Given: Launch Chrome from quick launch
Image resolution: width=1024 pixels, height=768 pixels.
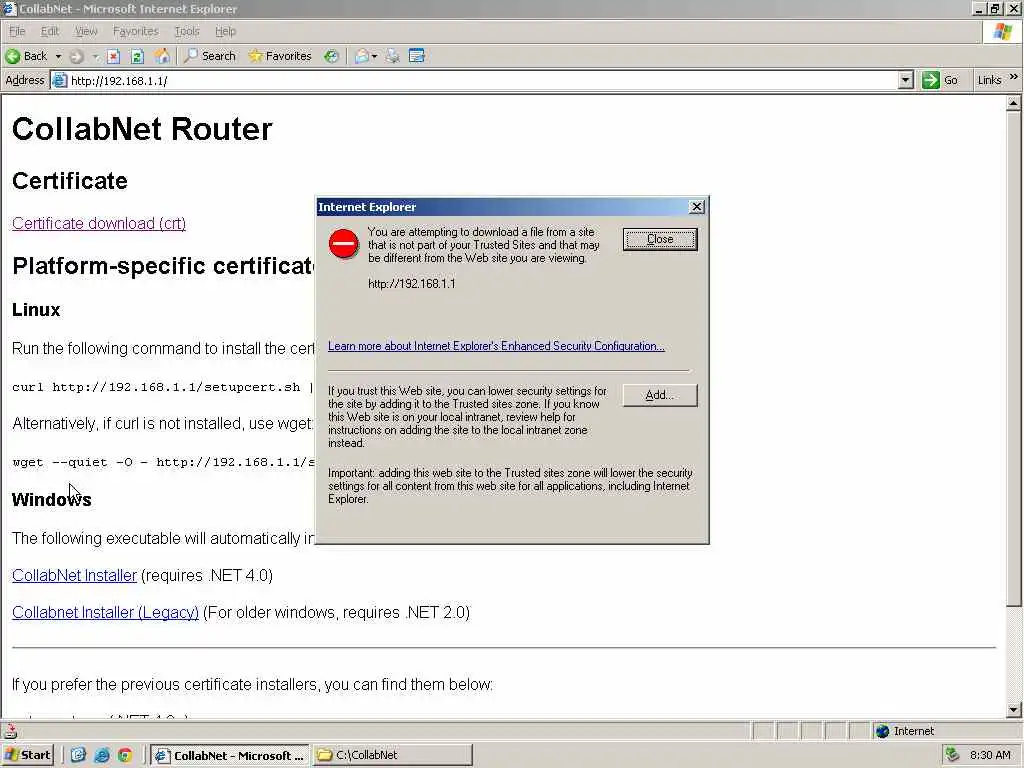Looking at the screenshot, I should pos(125,755).
